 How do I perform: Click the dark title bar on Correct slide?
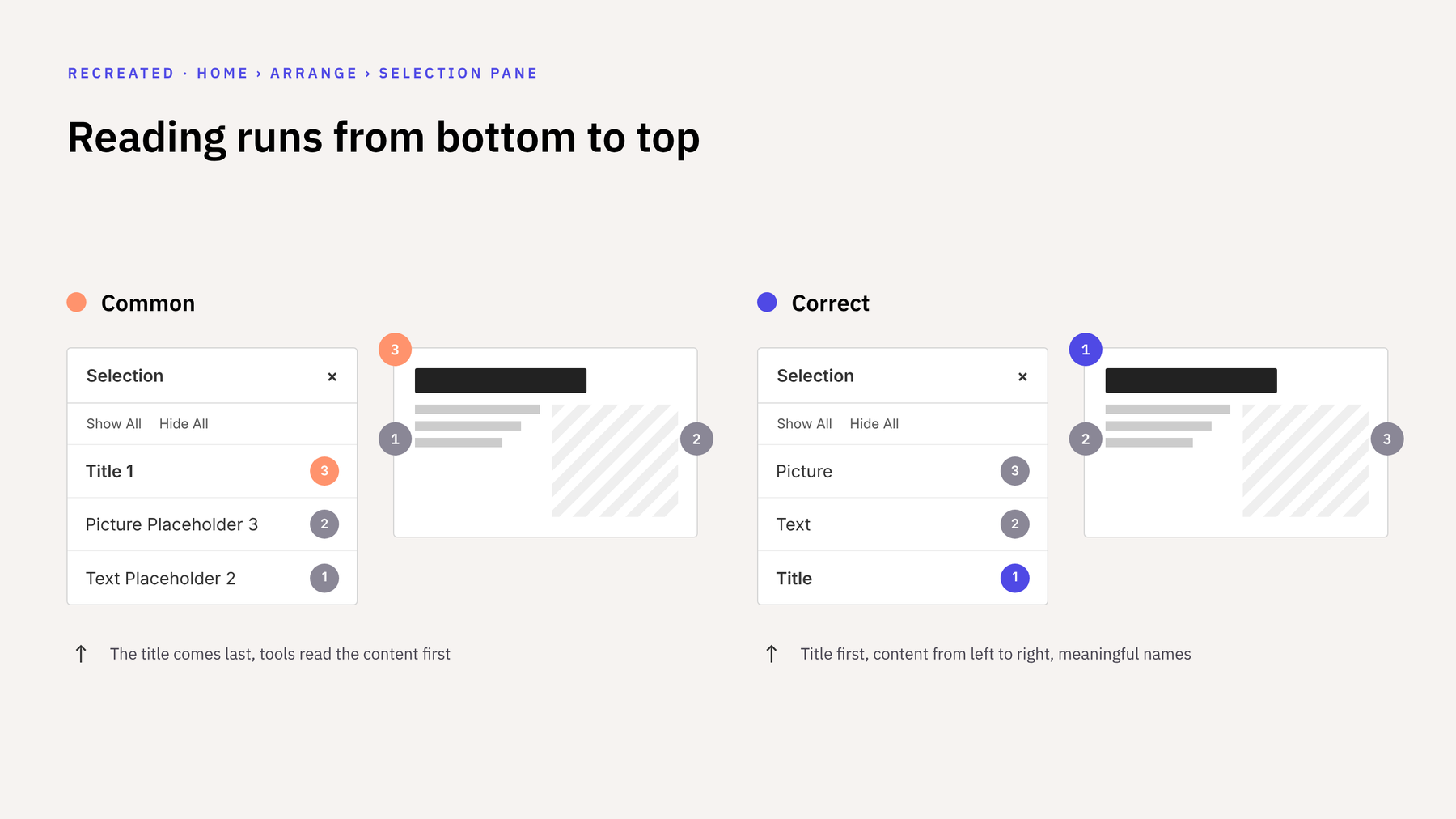point(1191,380)
